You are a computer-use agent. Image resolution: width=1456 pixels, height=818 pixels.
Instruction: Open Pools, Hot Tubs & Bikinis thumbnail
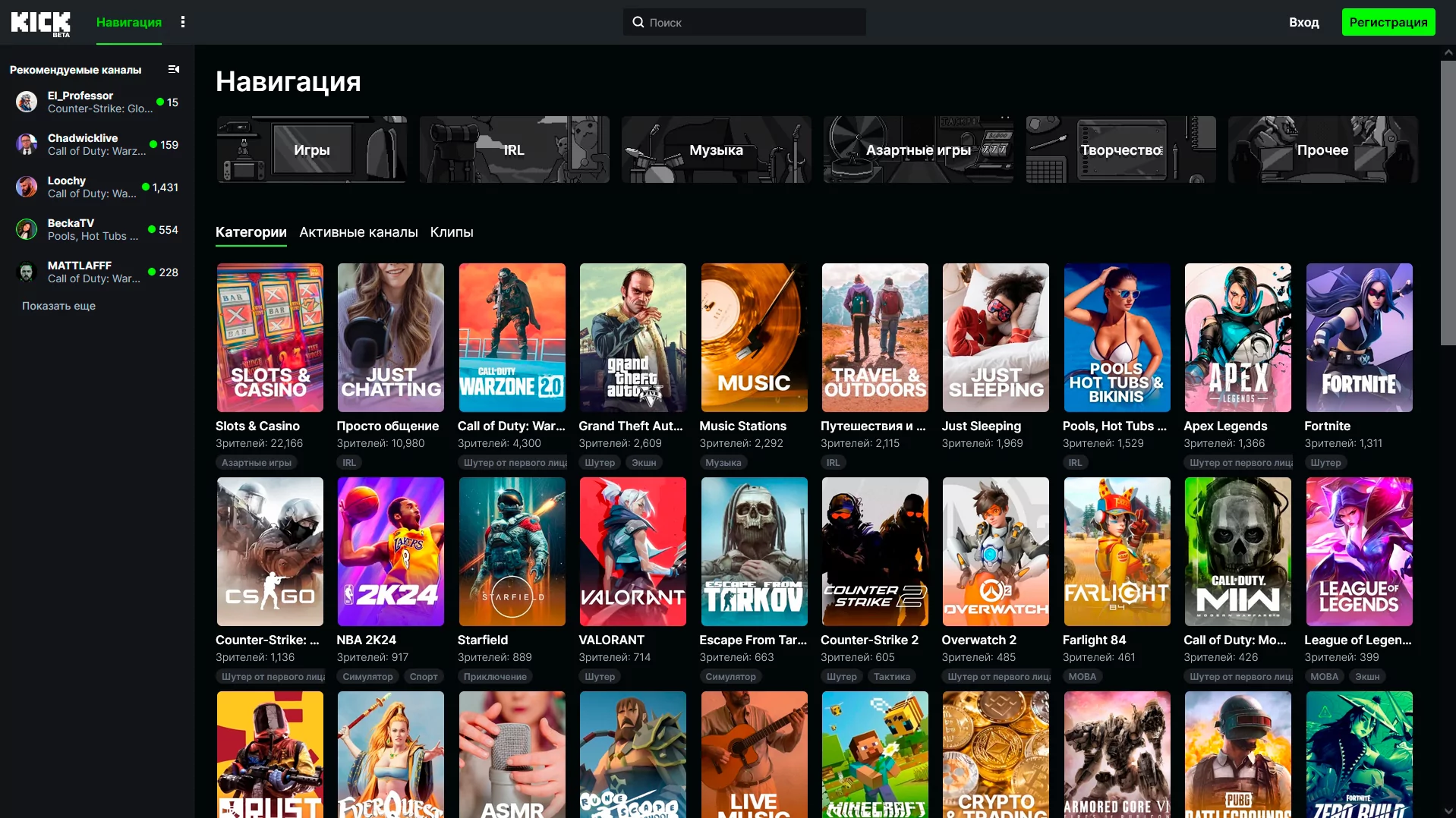1117,338
